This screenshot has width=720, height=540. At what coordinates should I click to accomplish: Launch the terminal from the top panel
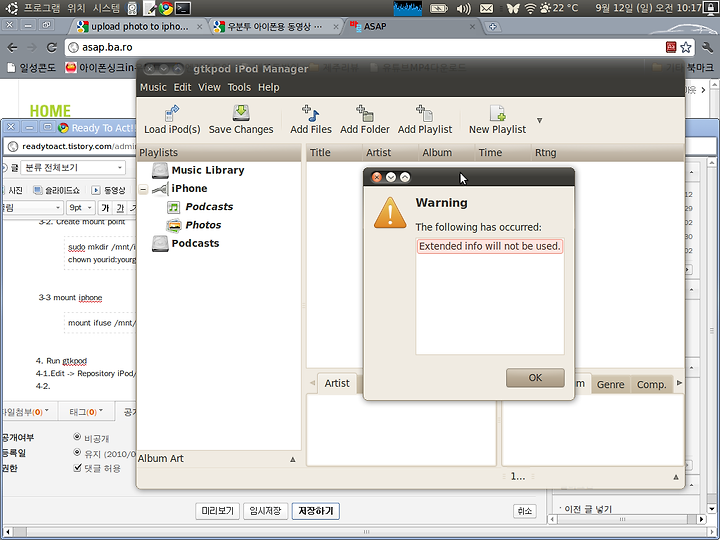[x=183, y=8]
